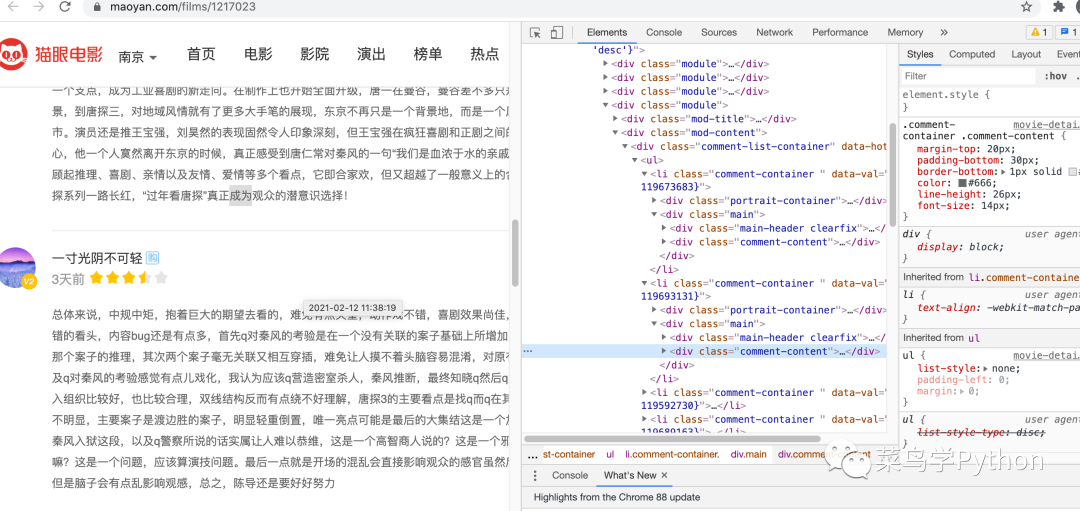Screen dimensions: 1080x511
Task: Expand the highlighted comment-content div node
Action: click(666, 351)
